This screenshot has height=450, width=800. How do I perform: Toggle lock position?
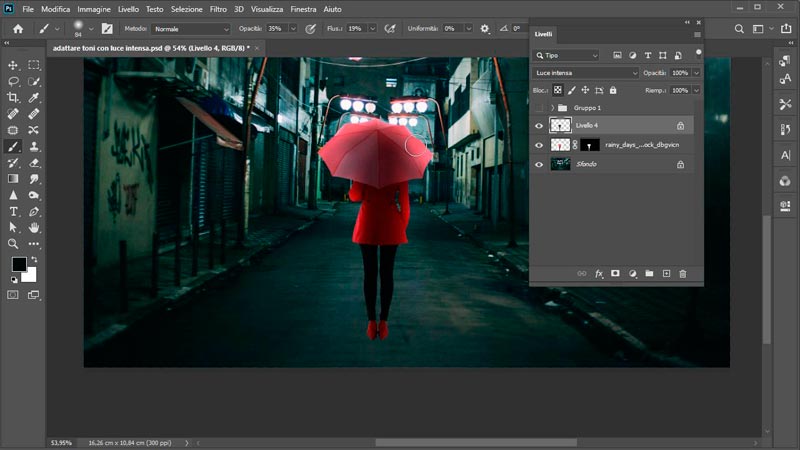585,90
